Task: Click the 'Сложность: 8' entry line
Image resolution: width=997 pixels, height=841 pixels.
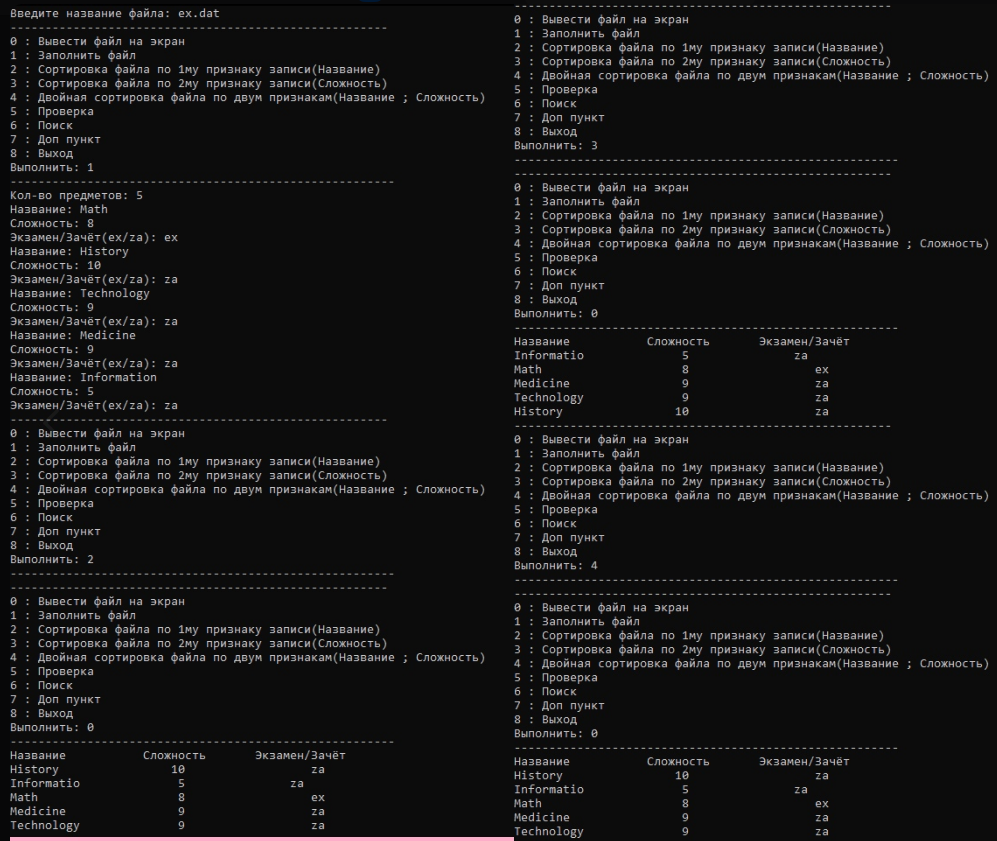Action: point(52,223)
